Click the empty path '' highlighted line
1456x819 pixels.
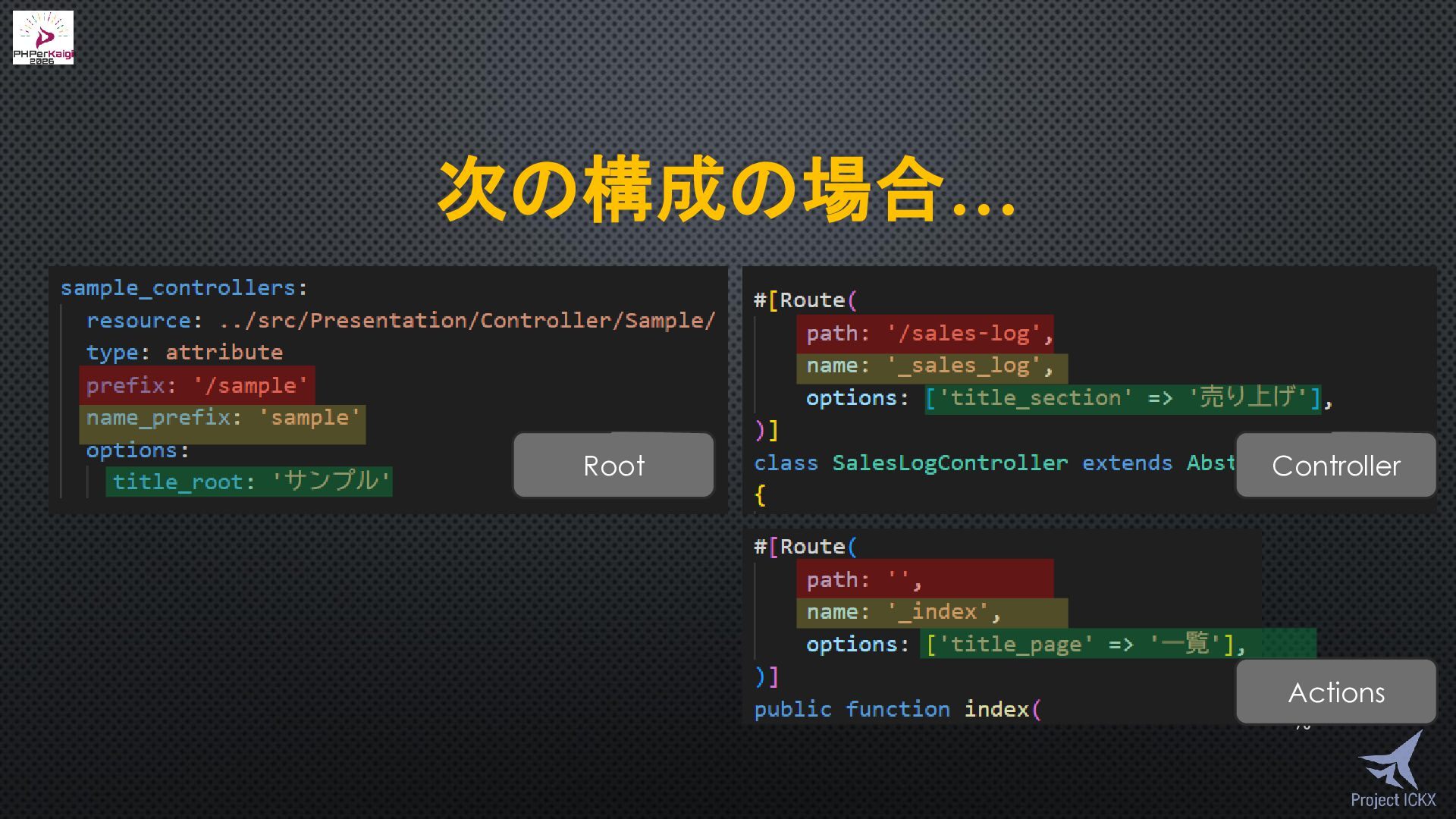click(924, 580)
